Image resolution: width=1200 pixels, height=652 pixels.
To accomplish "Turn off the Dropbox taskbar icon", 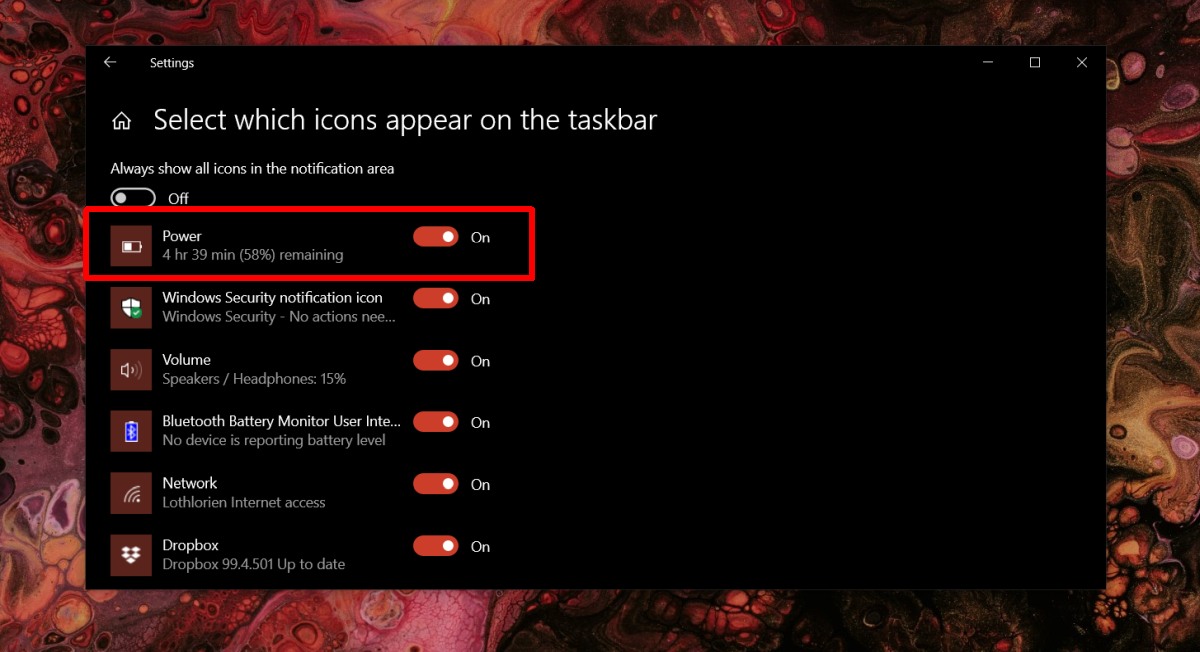I will tap(435, 546).
